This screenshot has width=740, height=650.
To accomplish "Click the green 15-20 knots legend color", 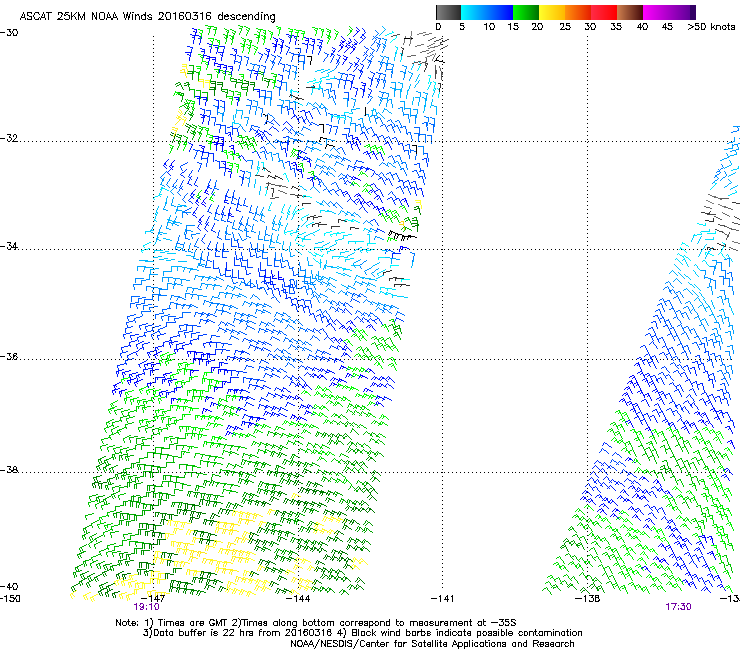I will 526,12.
